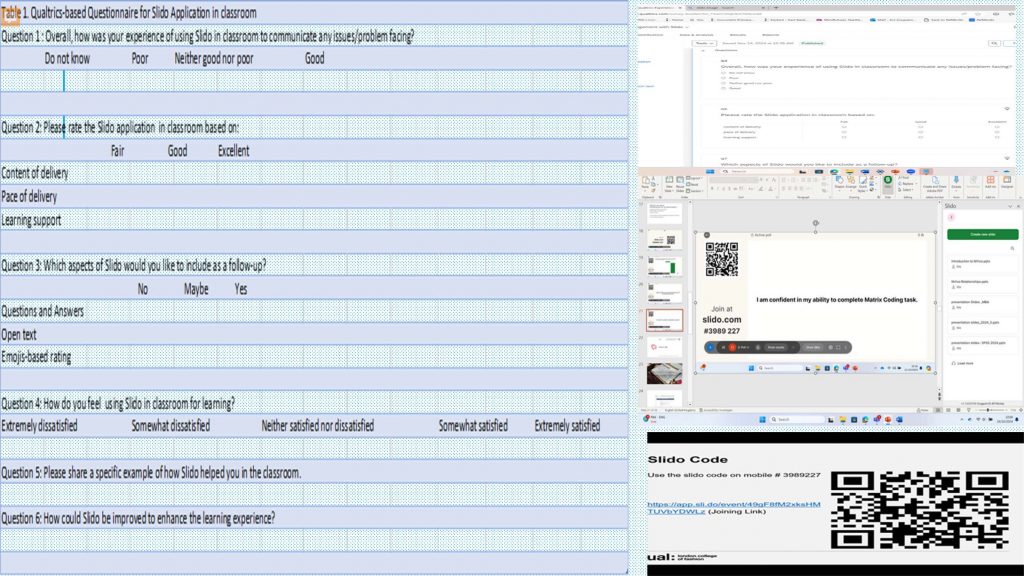Viewport: 1024px width, 576px height.
Task: Open the Arrange dropdown in Drawing group
Action: (851, 184)
